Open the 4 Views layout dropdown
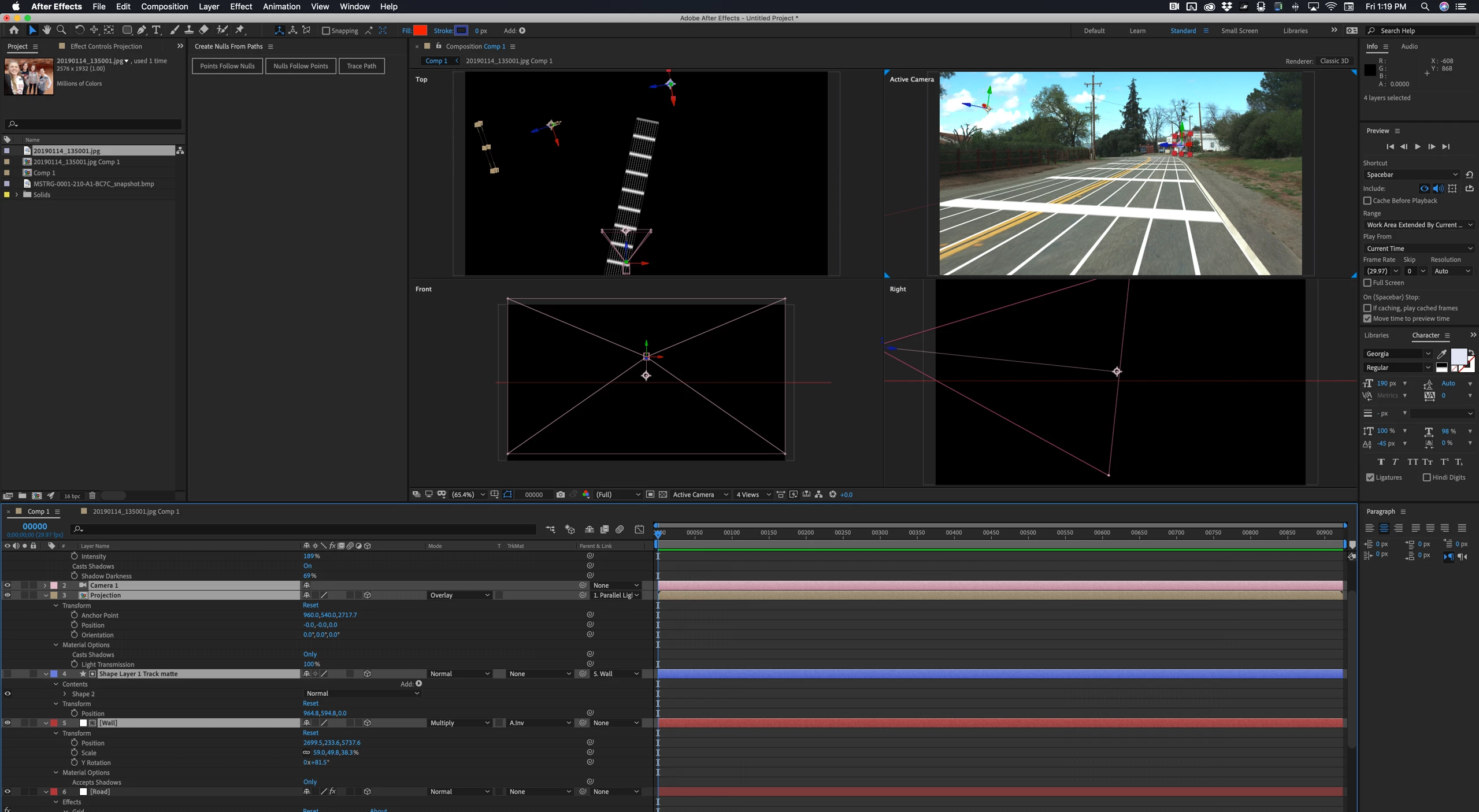This screenshot has height=812, width=1479. coord(753,494)
